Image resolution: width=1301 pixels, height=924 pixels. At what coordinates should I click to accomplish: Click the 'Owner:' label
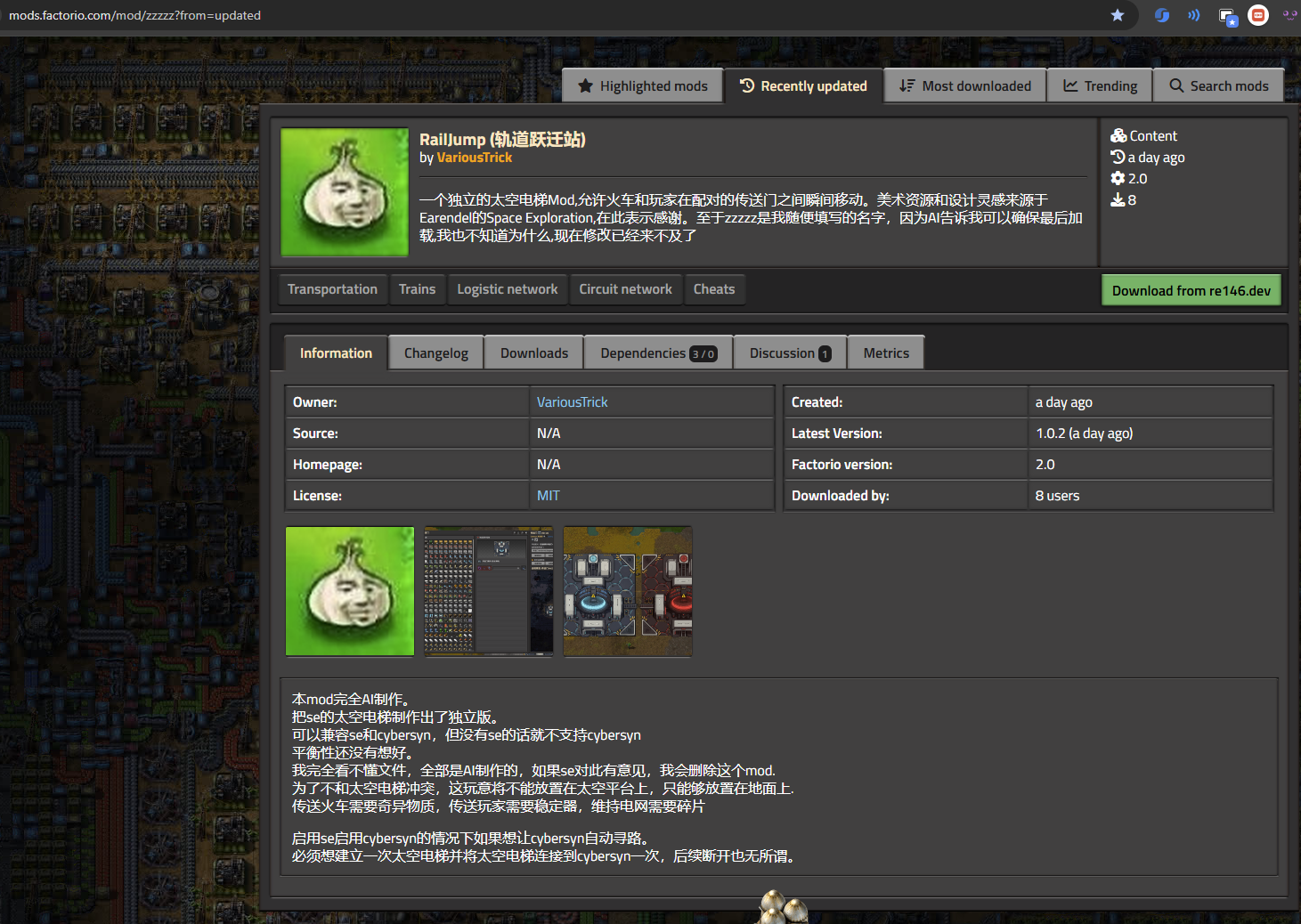(315, 402)
